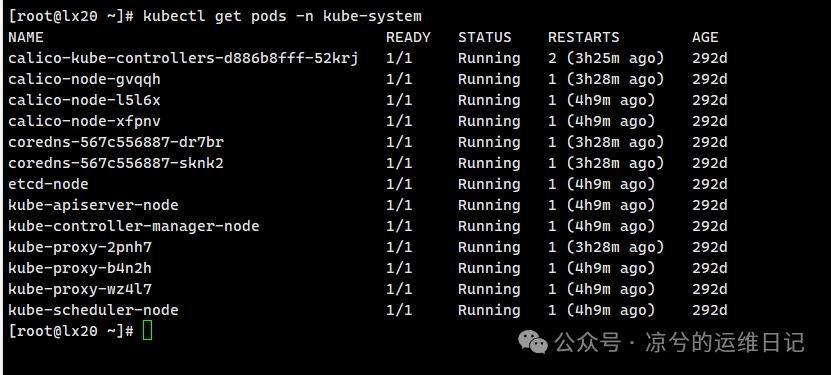The image size is (831, 375).
Task: Click the coredns-567c556887-dr7br pod name
Action: [116, 142]
